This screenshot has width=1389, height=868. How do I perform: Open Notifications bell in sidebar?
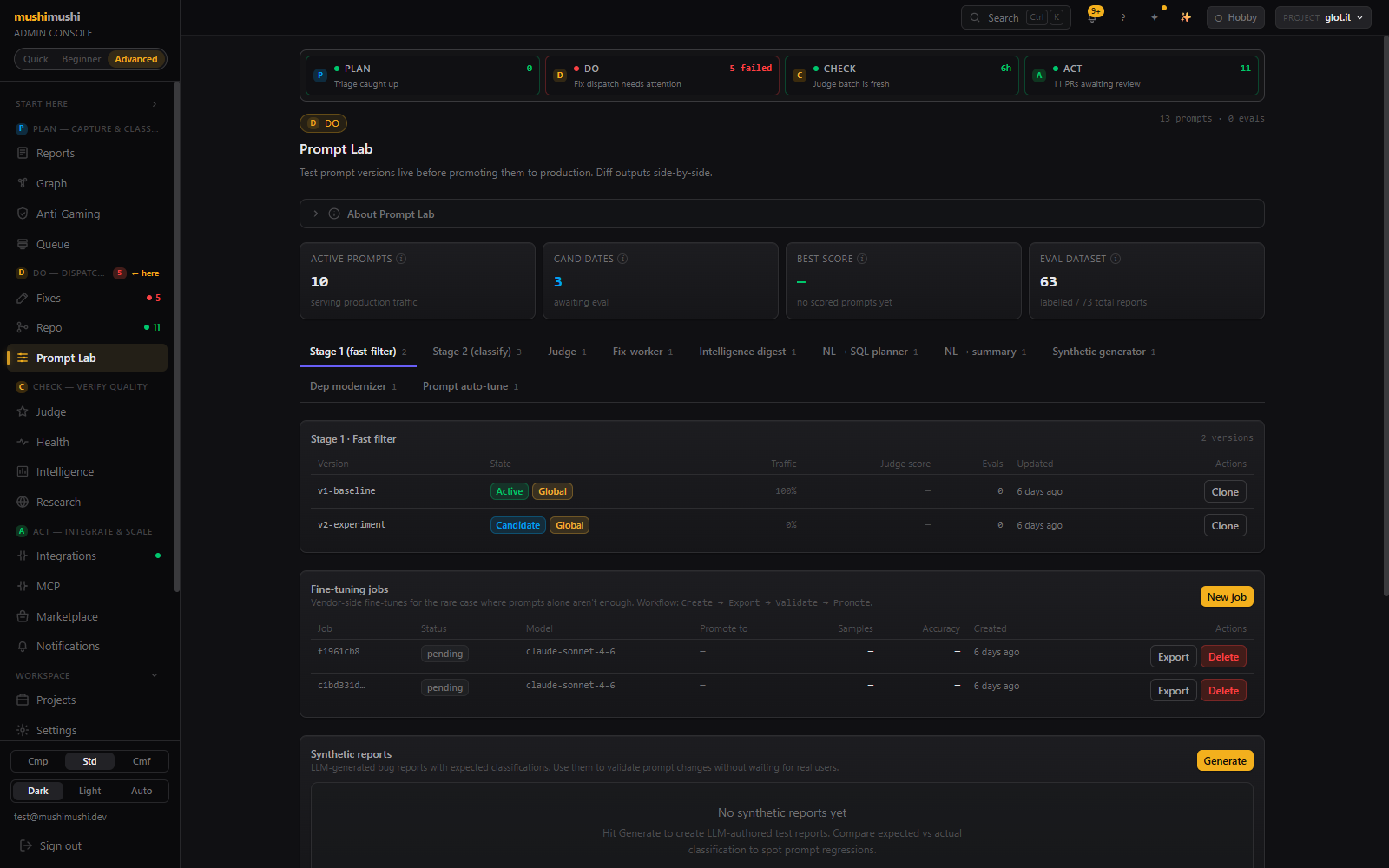[23, 646]
